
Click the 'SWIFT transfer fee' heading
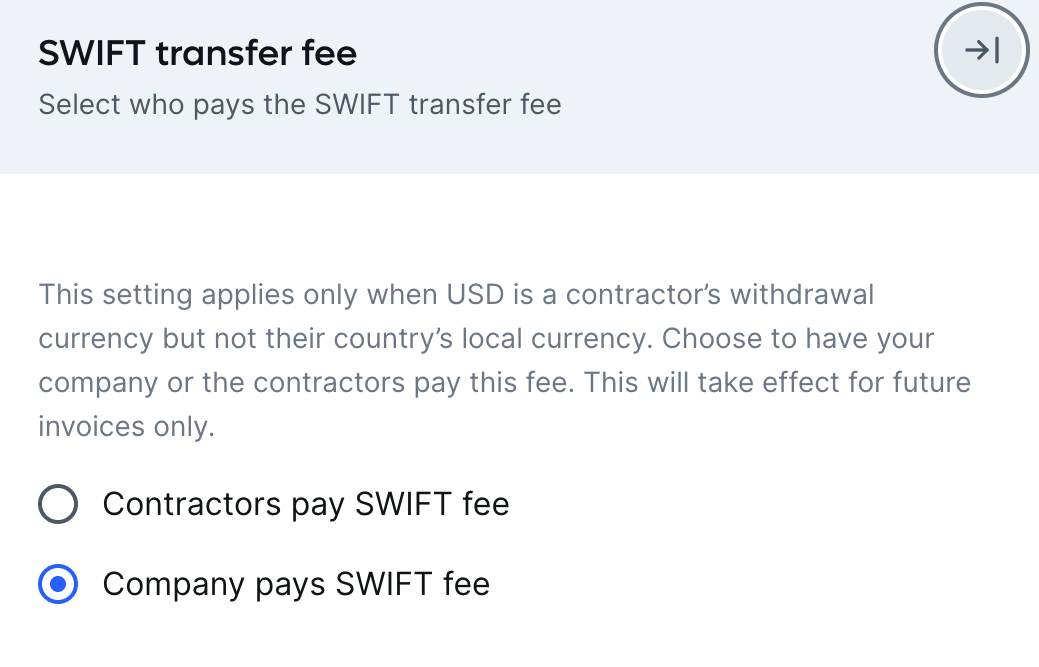pos(197,53)
